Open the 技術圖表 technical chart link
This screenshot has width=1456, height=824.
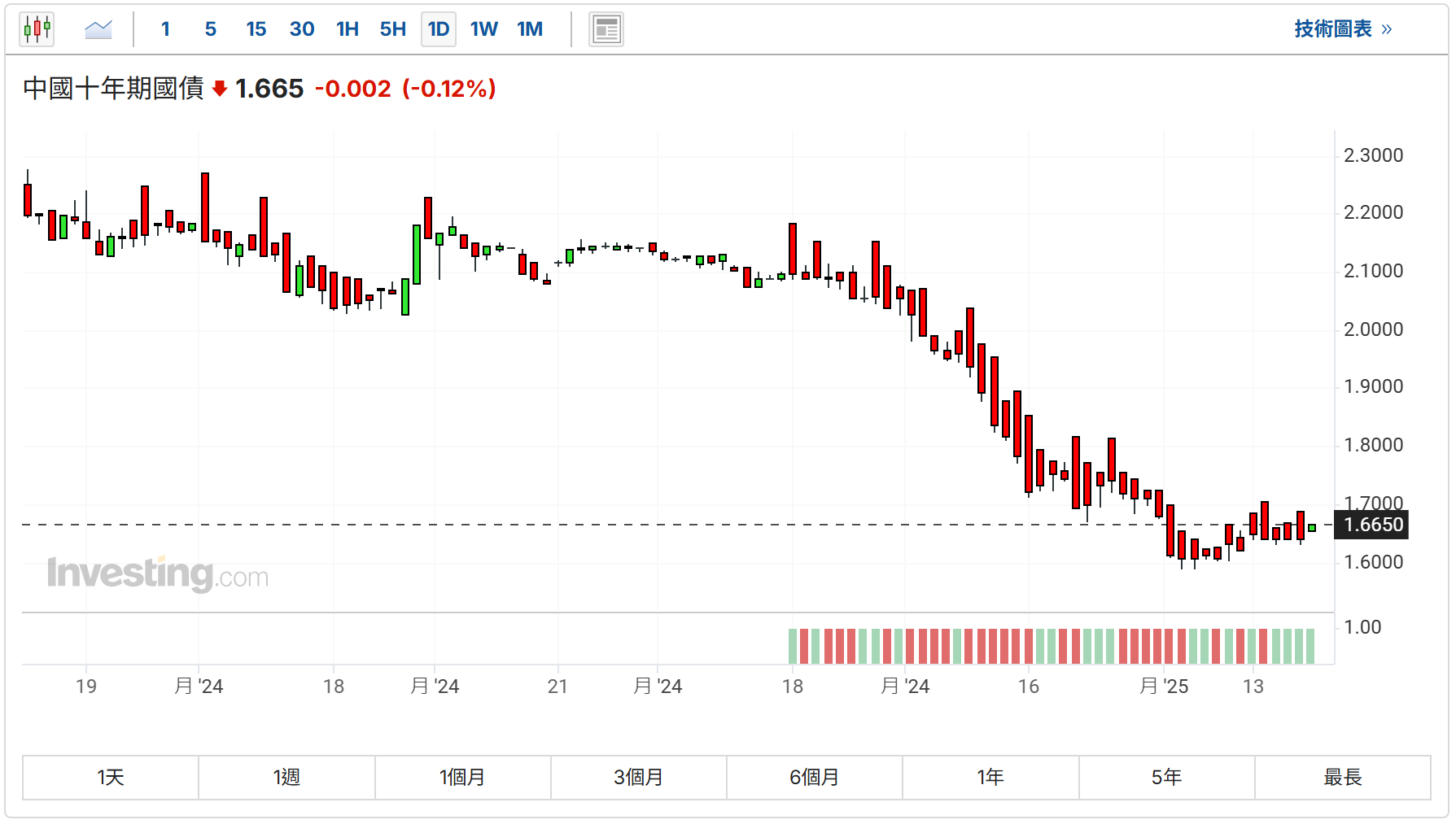(x=1342, y=29)
